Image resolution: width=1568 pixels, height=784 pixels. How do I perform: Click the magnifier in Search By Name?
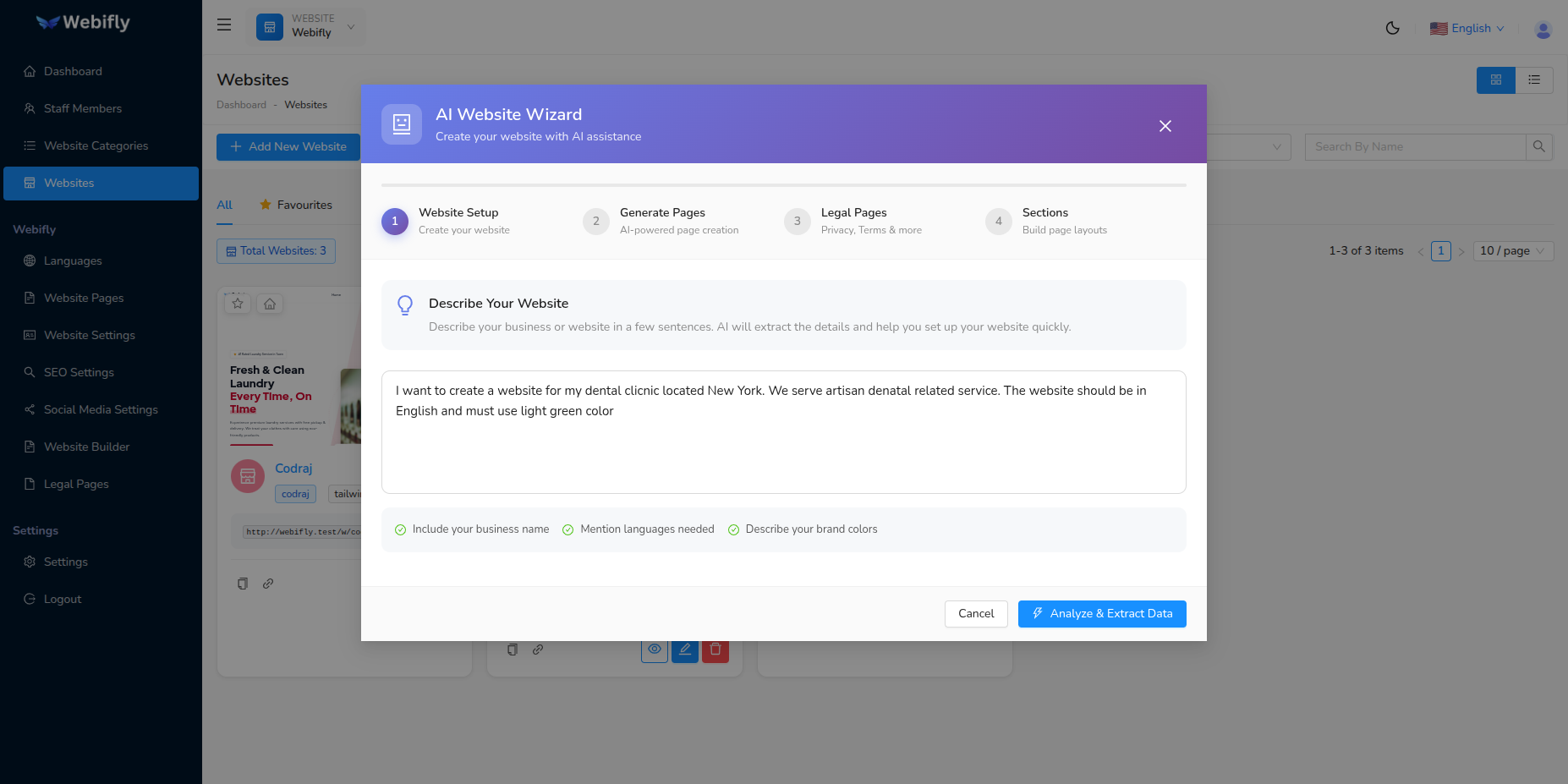click(x=1538, y=146)
